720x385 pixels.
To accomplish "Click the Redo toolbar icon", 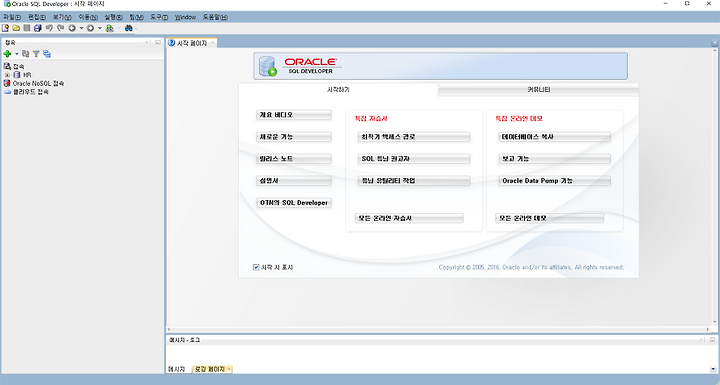I will click(60, 28).
